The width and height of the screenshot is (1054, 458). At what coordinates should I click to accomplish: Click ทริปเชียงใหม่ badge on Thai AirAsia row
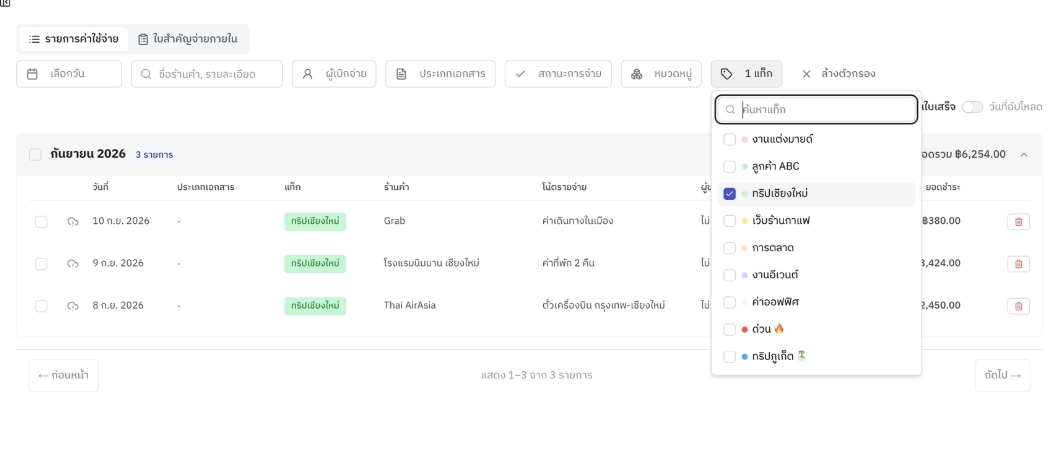[x=315, y=306]
